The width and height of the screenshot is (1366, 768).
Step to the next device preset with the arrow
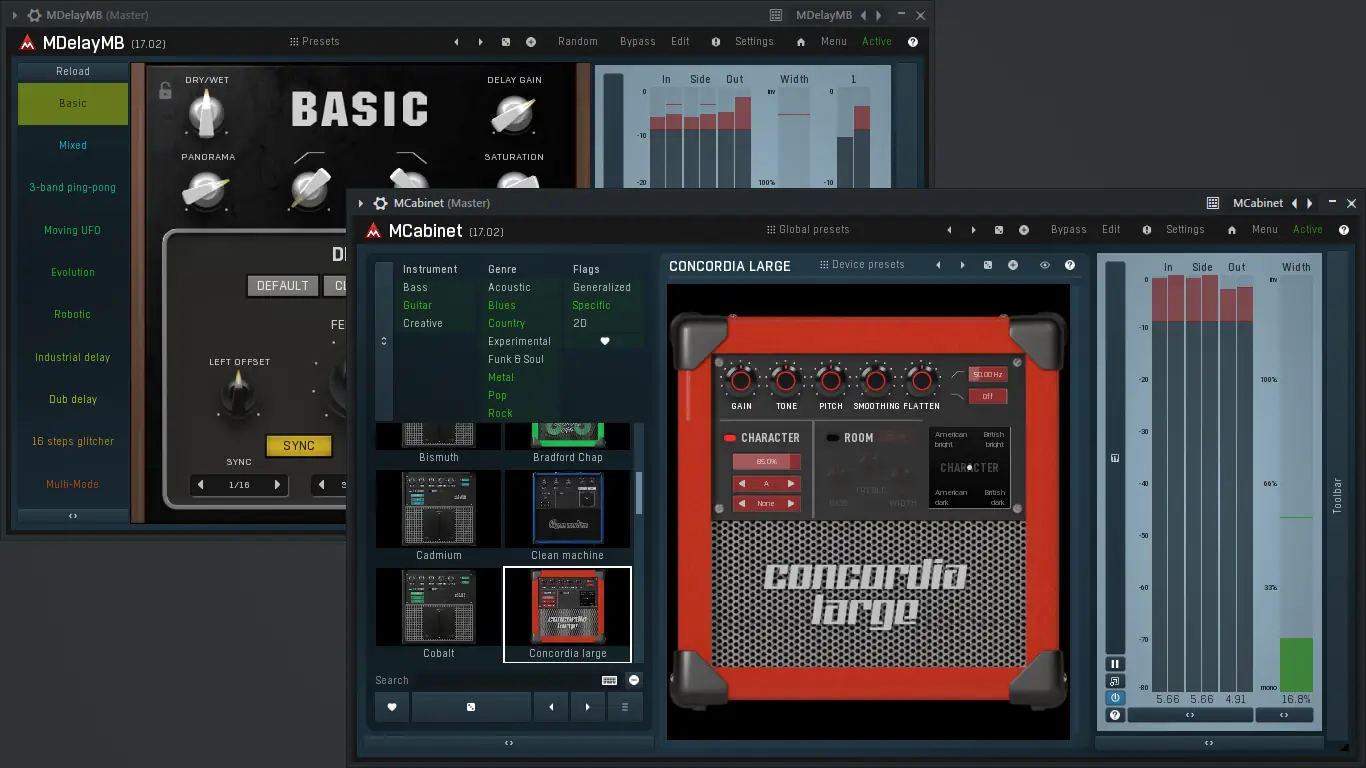pos(962,264)
